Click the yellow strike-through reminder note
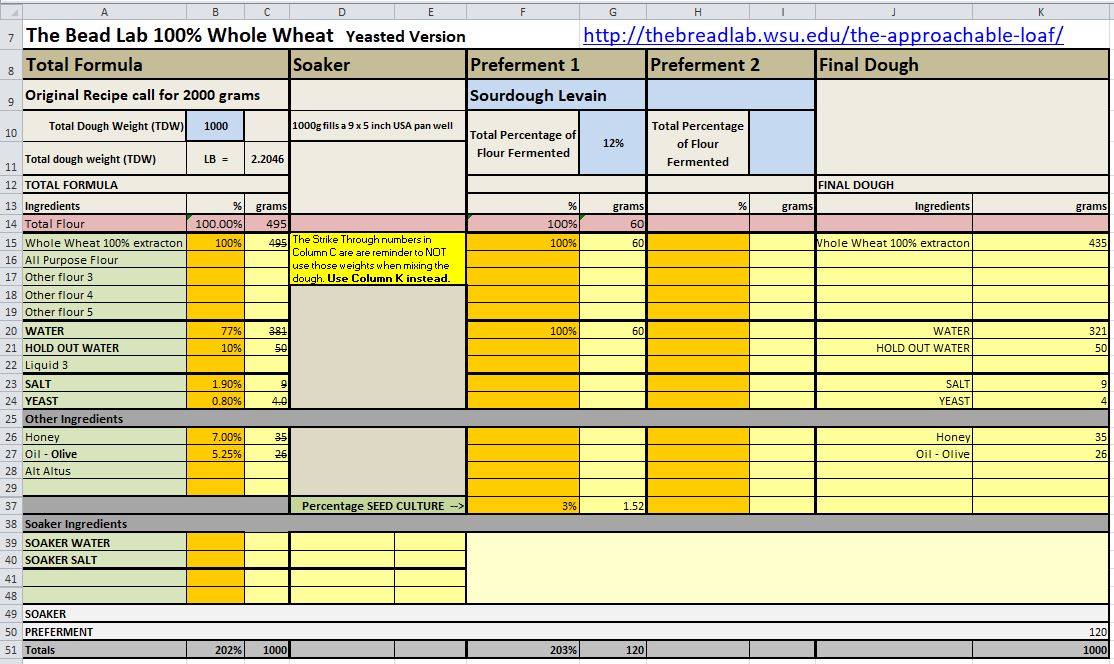Screen dimensions: 1114x664 (x=378, y=259)
